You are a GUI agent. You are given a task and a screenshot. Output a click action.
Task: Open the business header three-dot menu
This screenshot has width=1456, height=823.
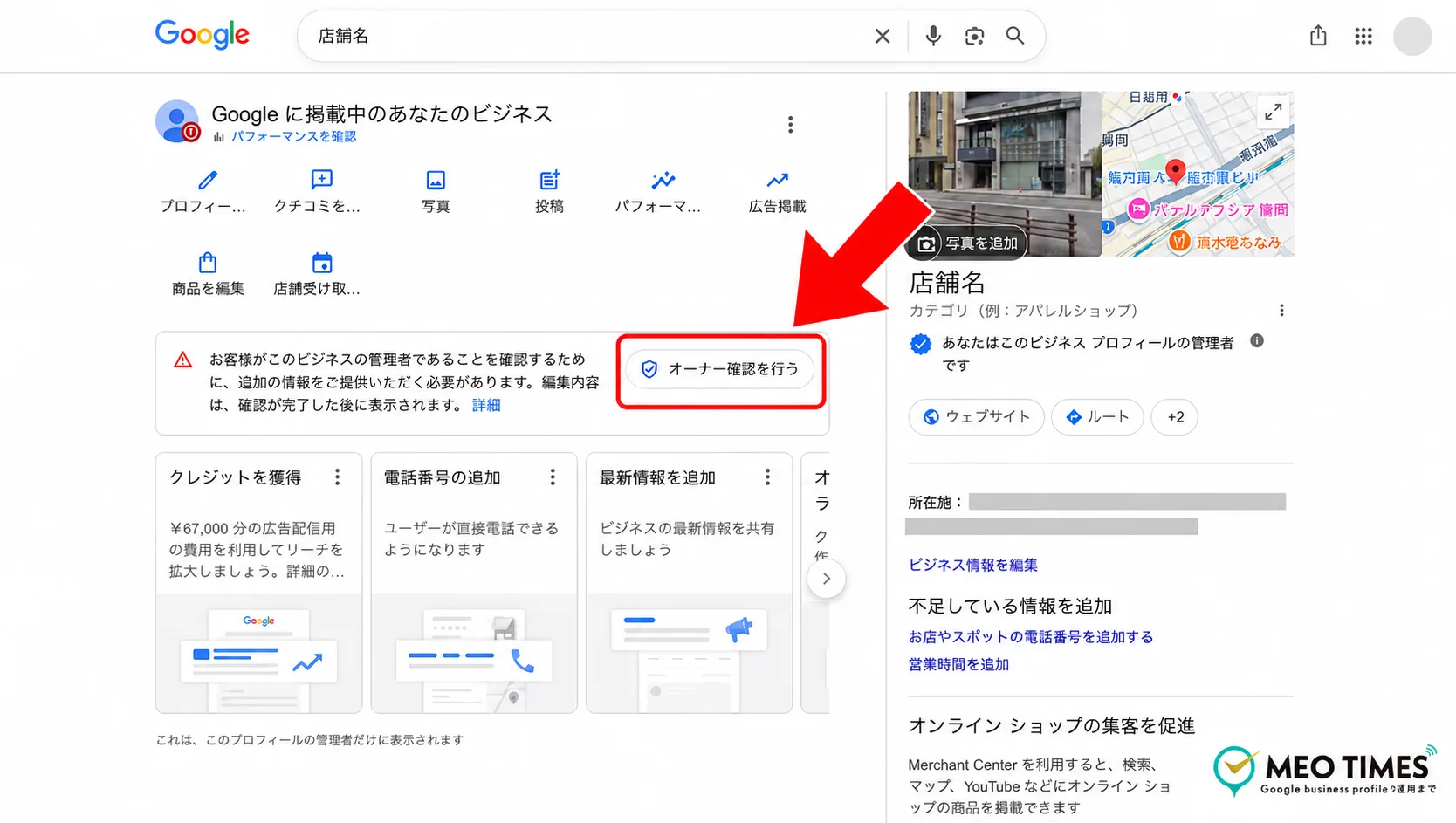pos(790,125)
